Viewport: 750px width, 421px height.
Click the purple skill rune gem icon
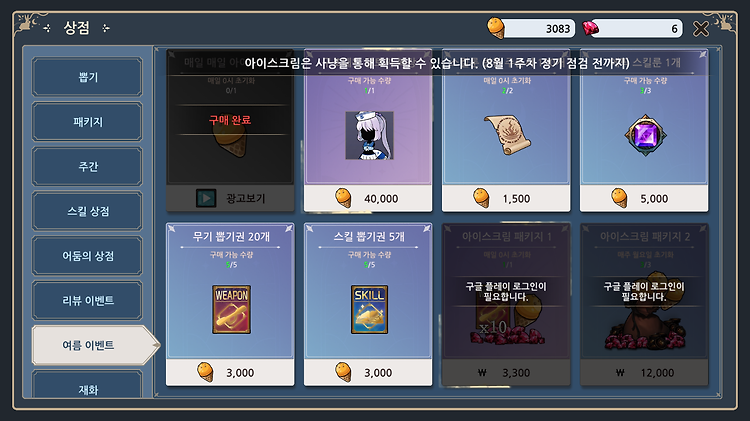coord(645,135)
